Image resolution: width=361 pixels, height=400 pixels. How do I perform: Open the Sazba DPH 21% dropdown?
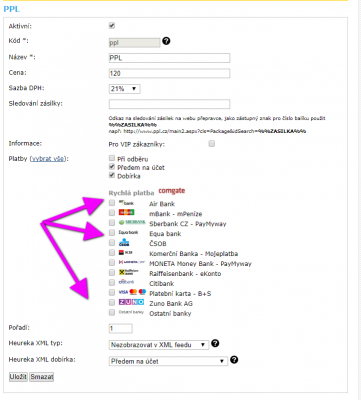click(124, 89)
